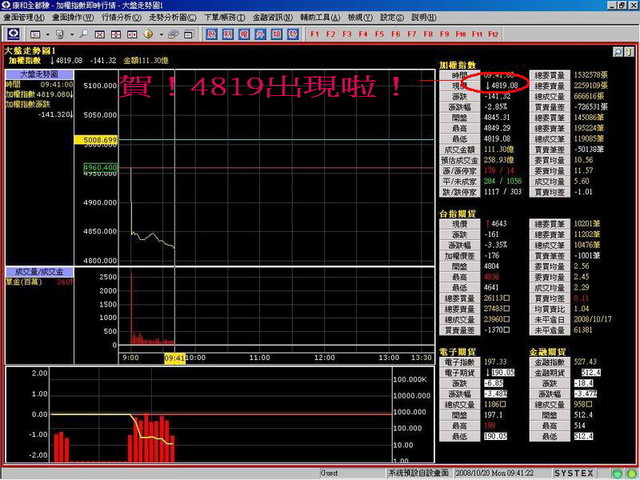Select the 大盤走勢圖 header in the left legend

(39, 74)
